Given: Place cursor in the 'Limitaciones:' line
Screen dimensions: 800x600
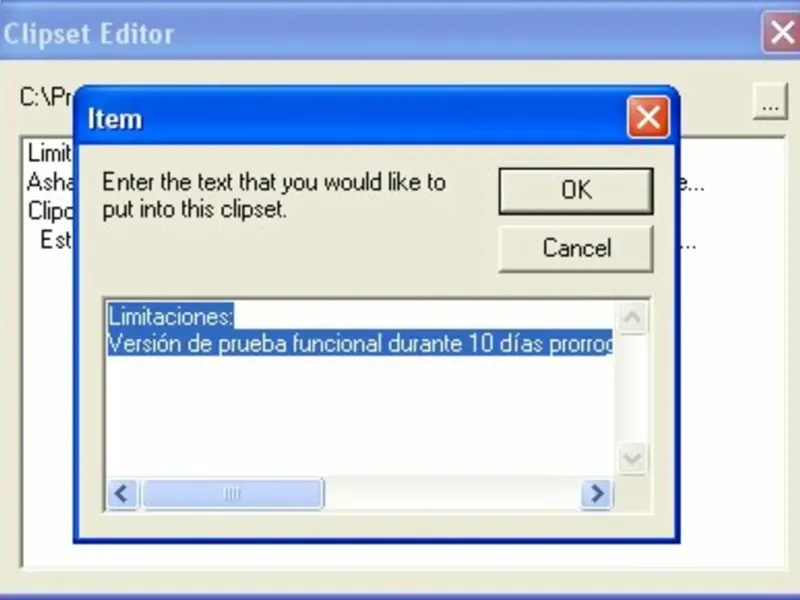Looking at the screenshot, I should point(170,316).
